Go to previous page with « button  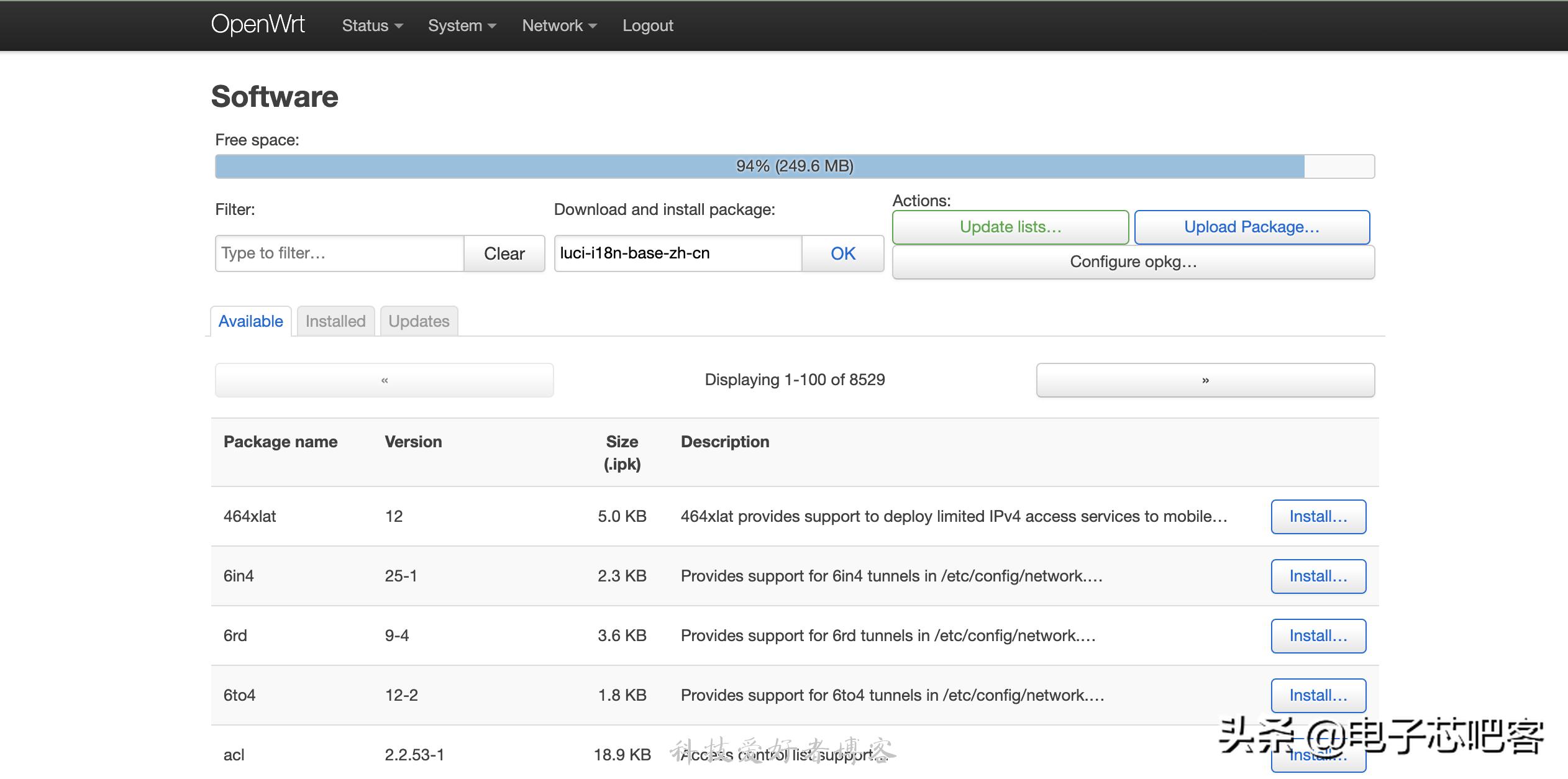click(x=384, y=380)
